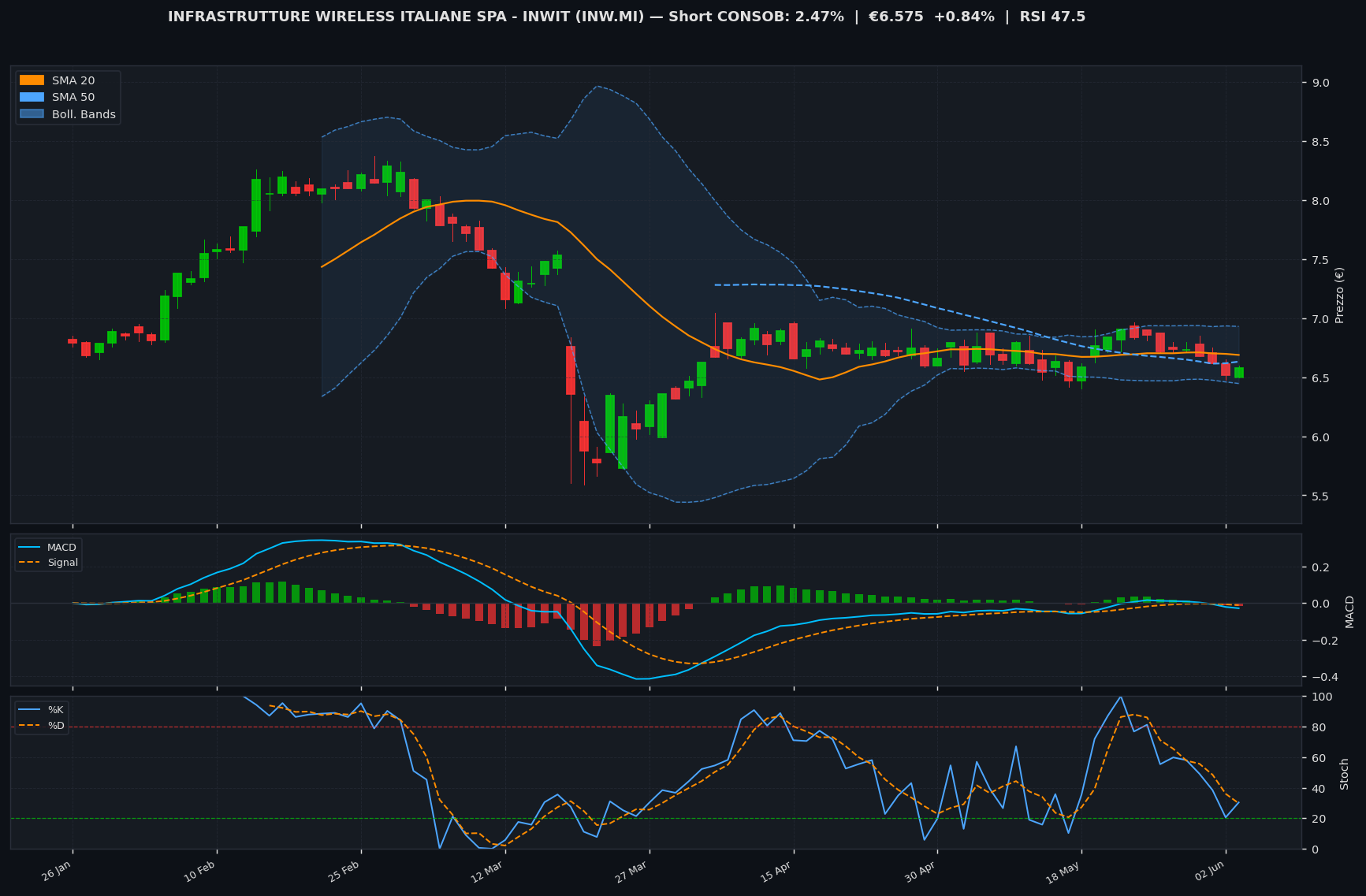This screenshot has height=896, width=1366.
Task: Select the 'MACD' label in the legend box
Action: pos(61,548)
